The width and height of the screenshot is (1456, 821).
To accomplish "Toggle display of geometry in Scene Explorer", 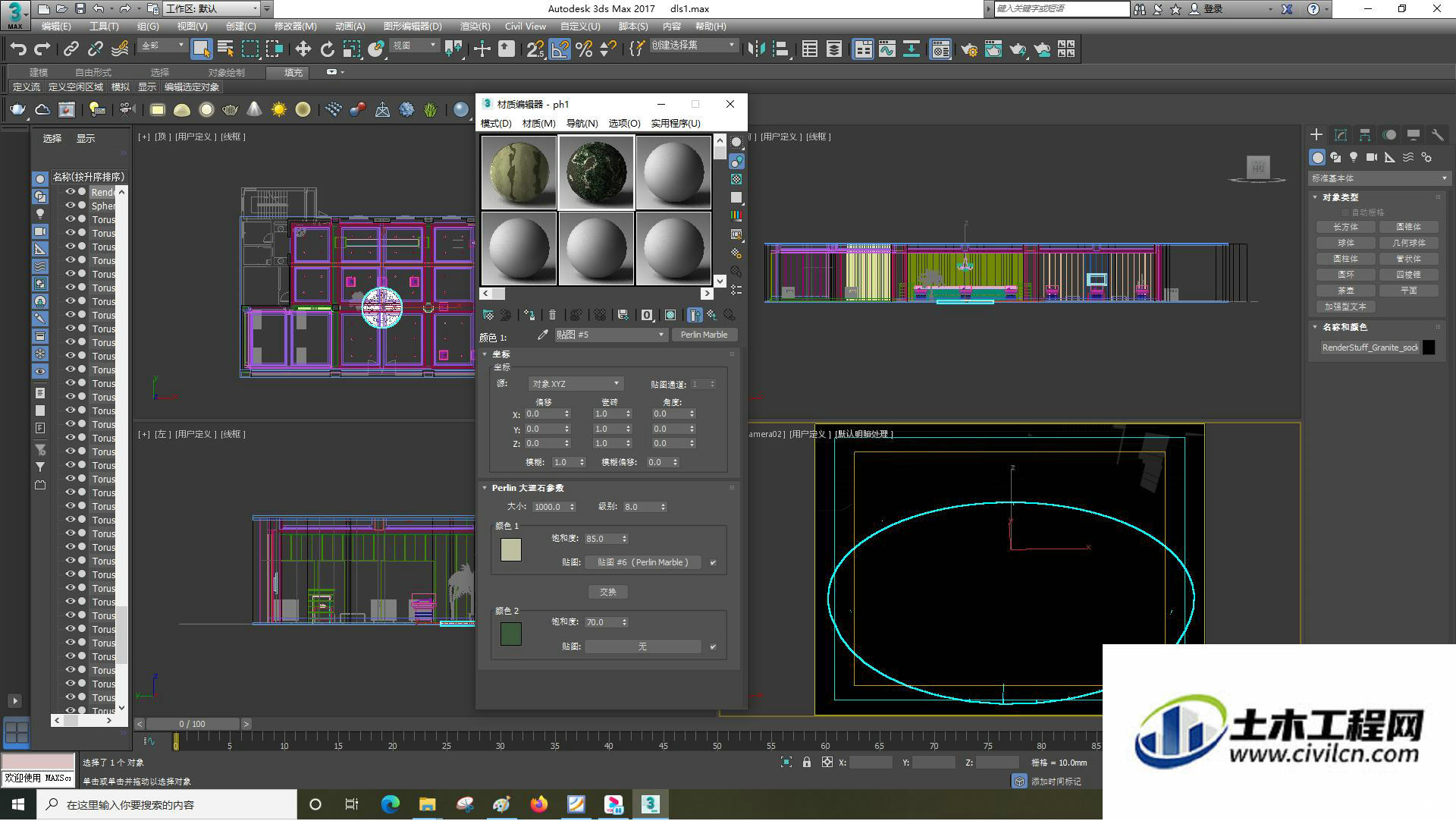I will 40,179.
